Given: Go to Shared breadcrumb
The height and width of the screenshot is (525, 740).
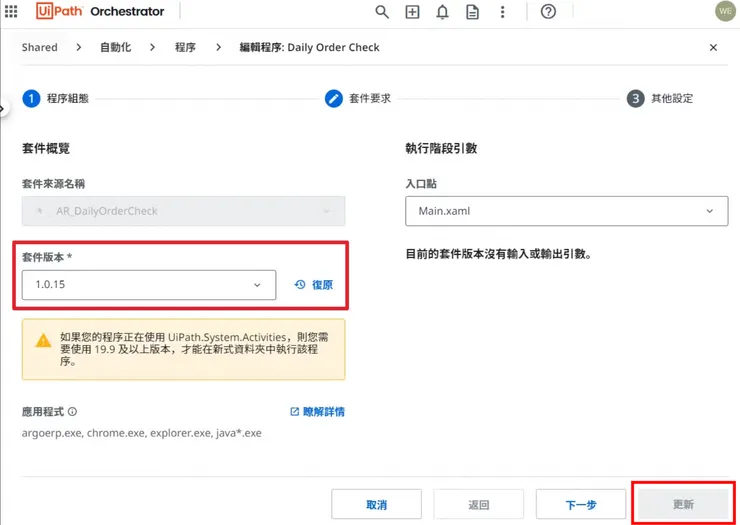Looking at the screenshot, I should [40, 47].
